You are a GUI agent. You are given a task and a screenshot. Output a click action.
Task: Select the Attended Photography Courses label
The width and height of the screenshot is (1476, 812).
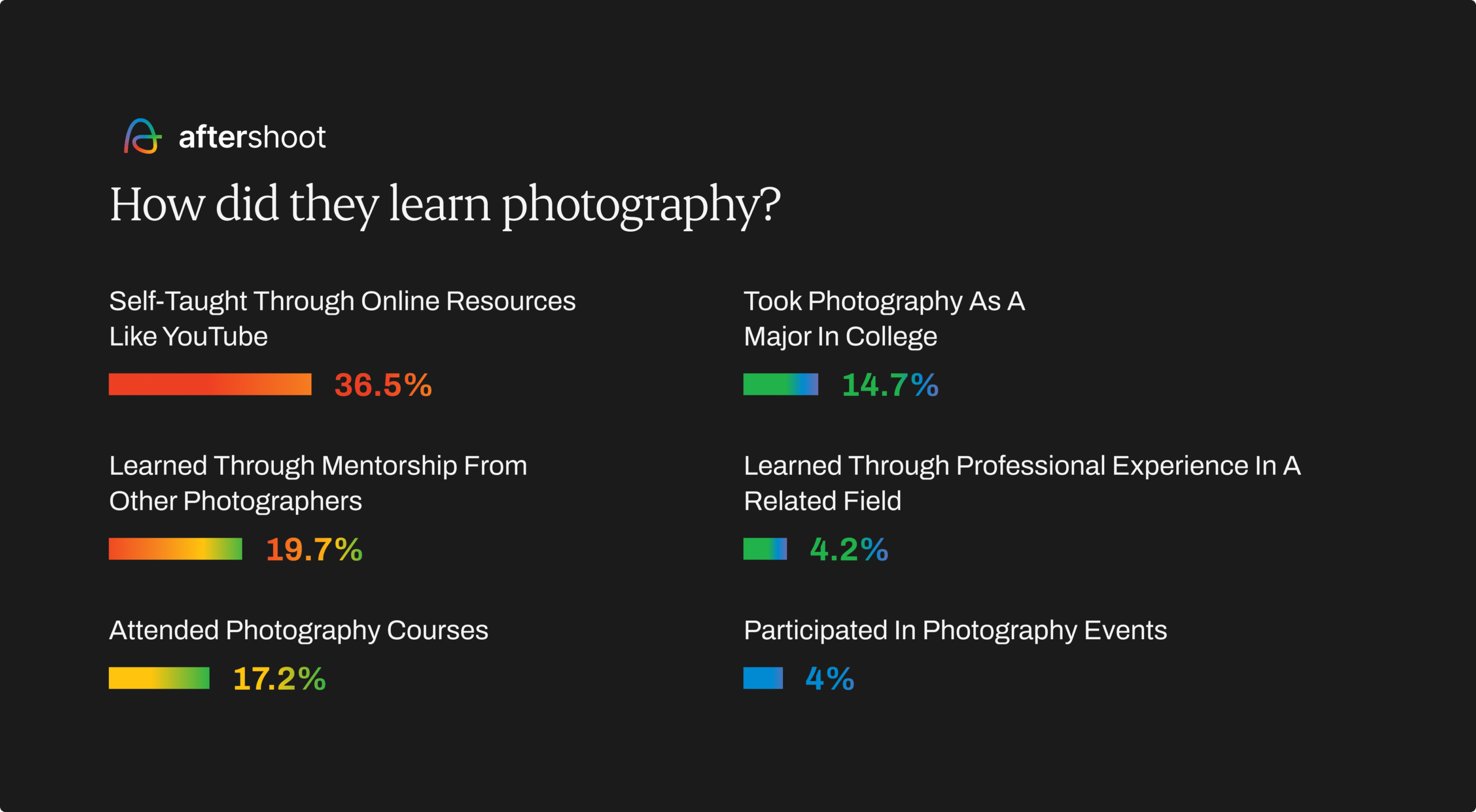point(299,630)
